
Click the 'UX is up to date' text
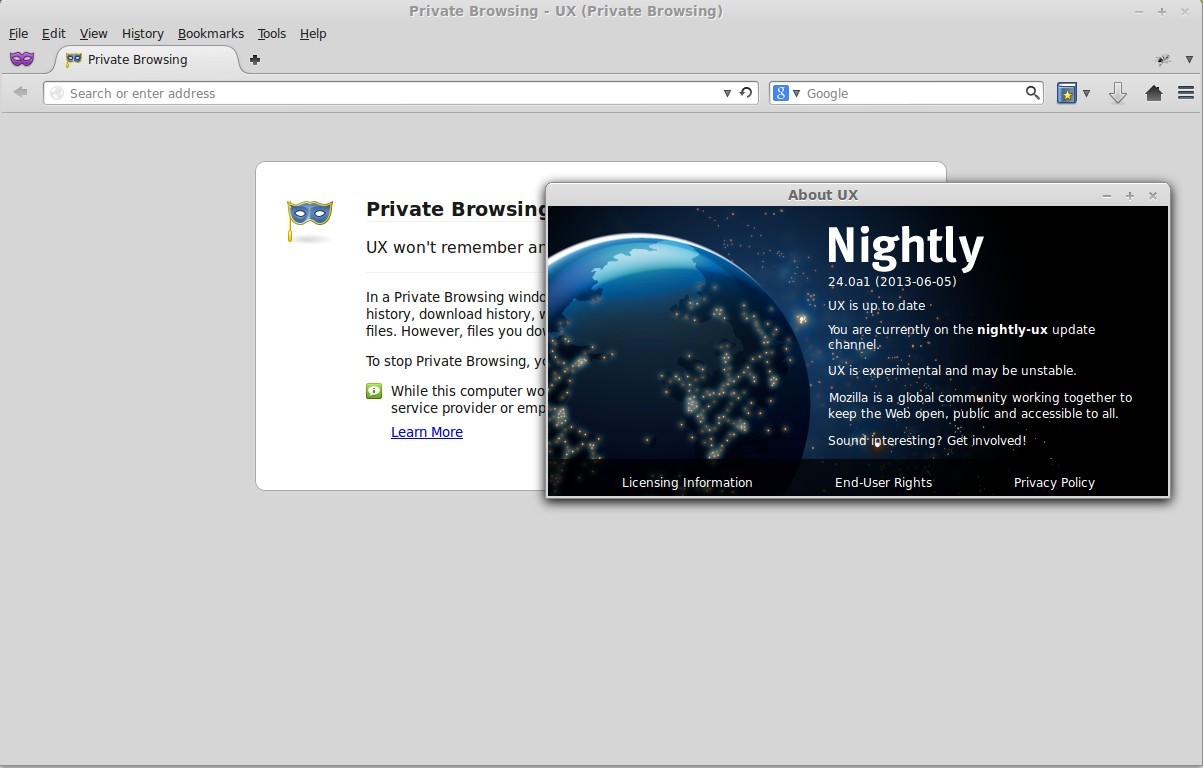(877, 305)
